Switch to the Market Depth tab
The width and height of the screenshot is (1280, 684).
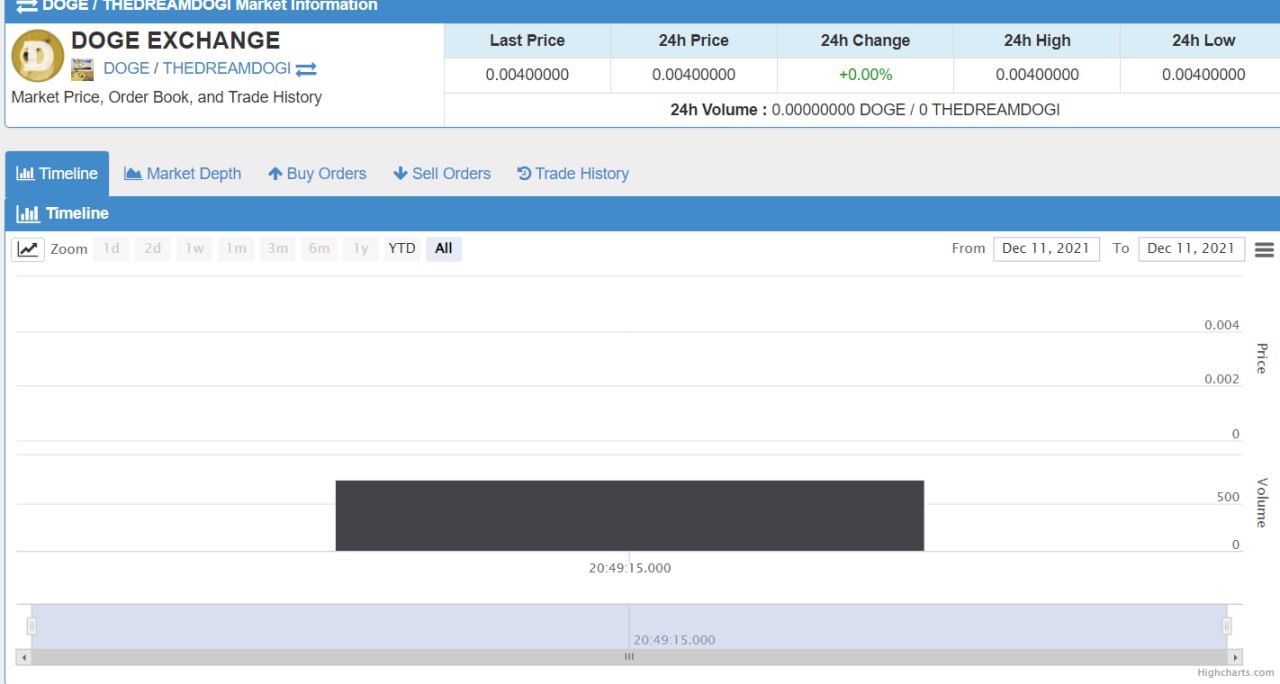[183, 173]
